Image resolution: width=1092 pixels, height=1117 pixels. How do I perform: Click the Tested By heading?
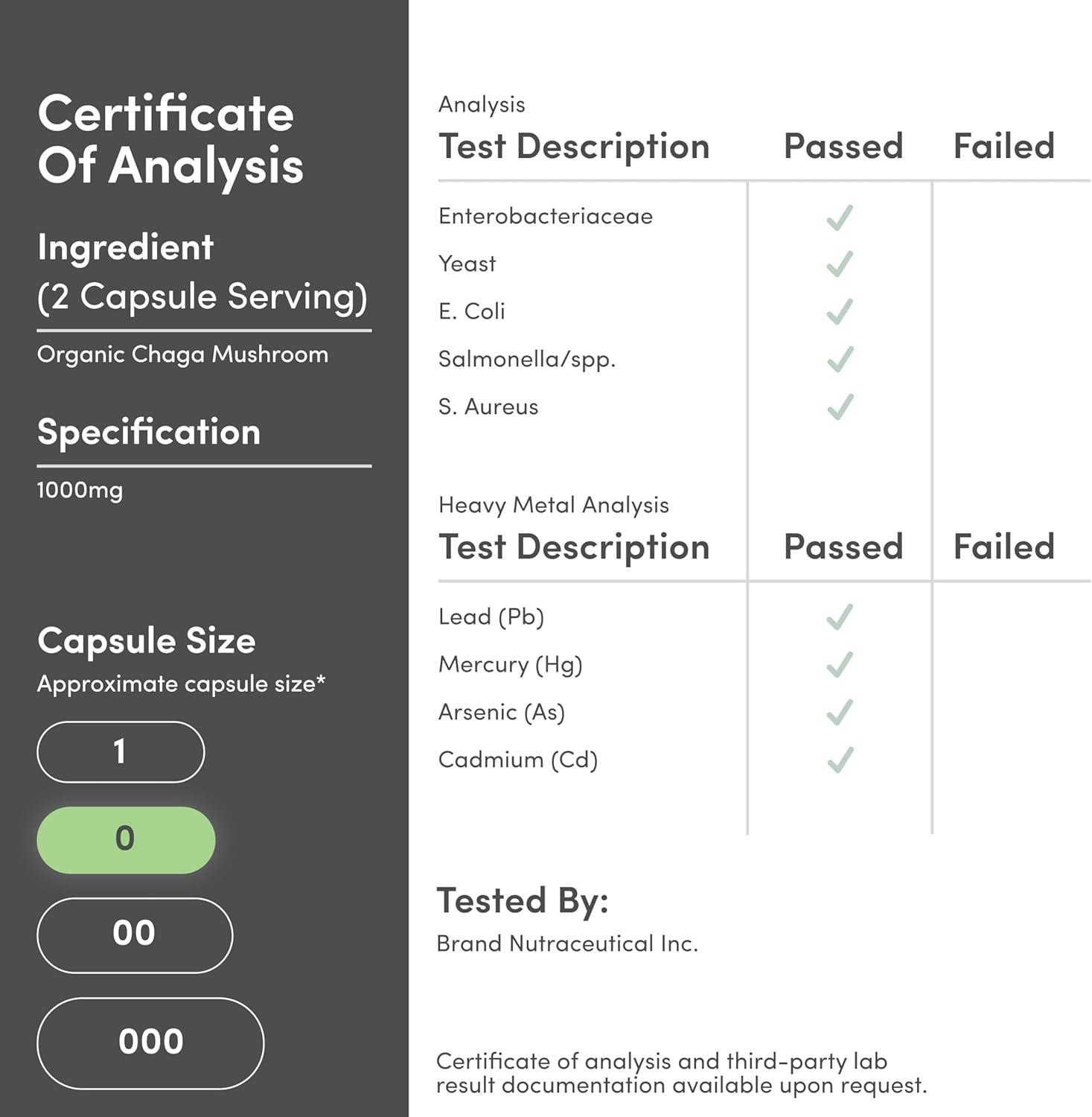523,900
